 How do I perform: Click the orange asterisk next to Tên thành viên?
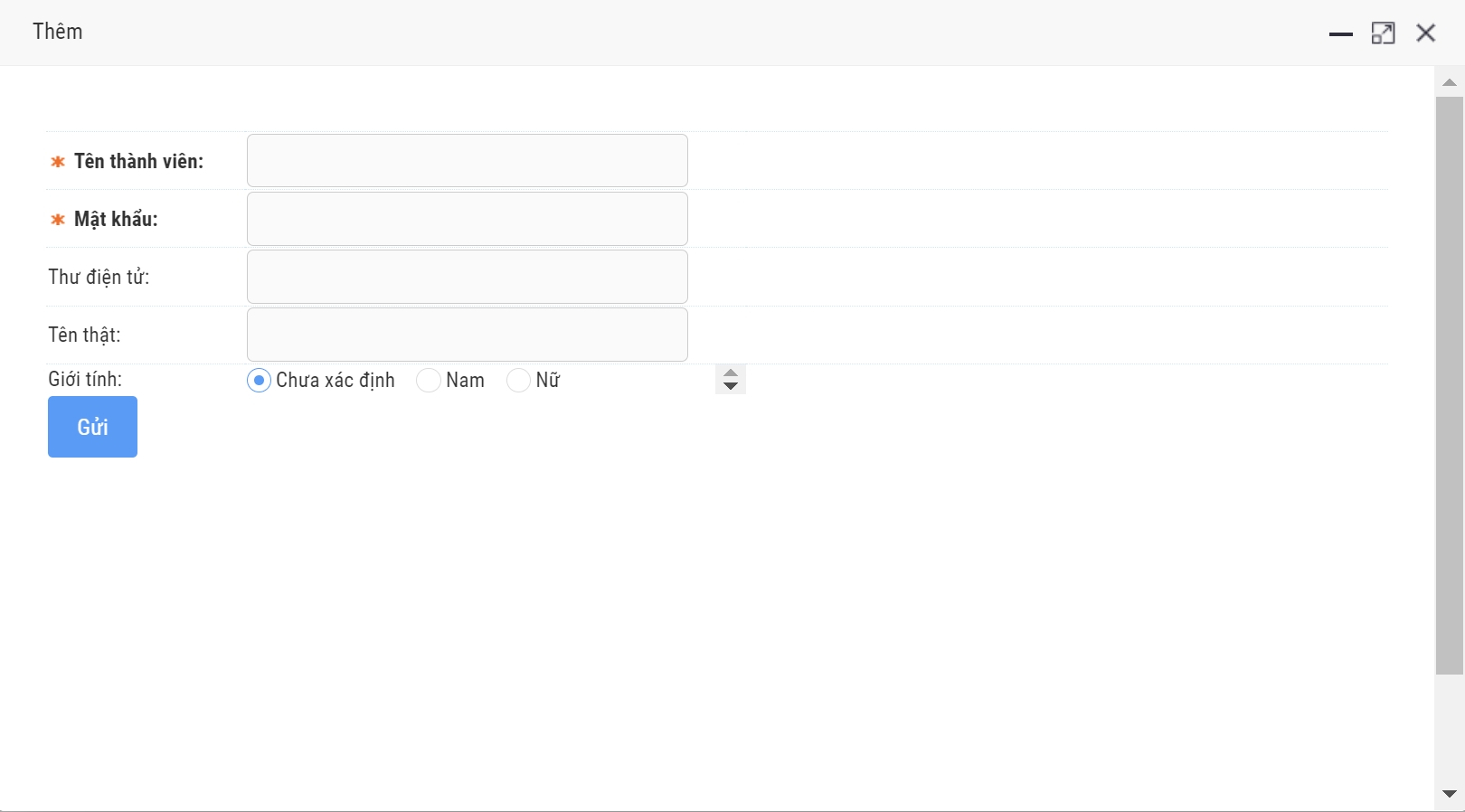(x=58, y=162)
